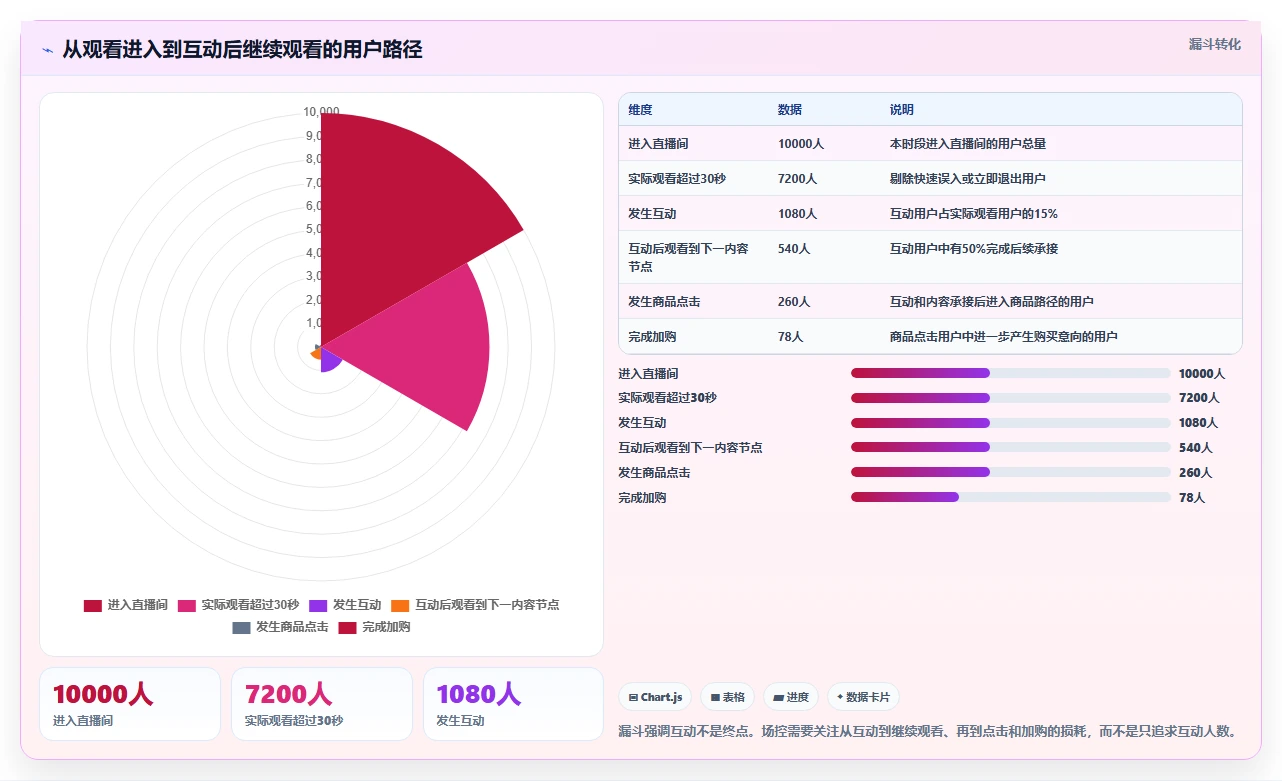1282x781 pixels.
Task: Click the 互动后观看到下一内容节点 progress bar
Action: (1010, 447)
